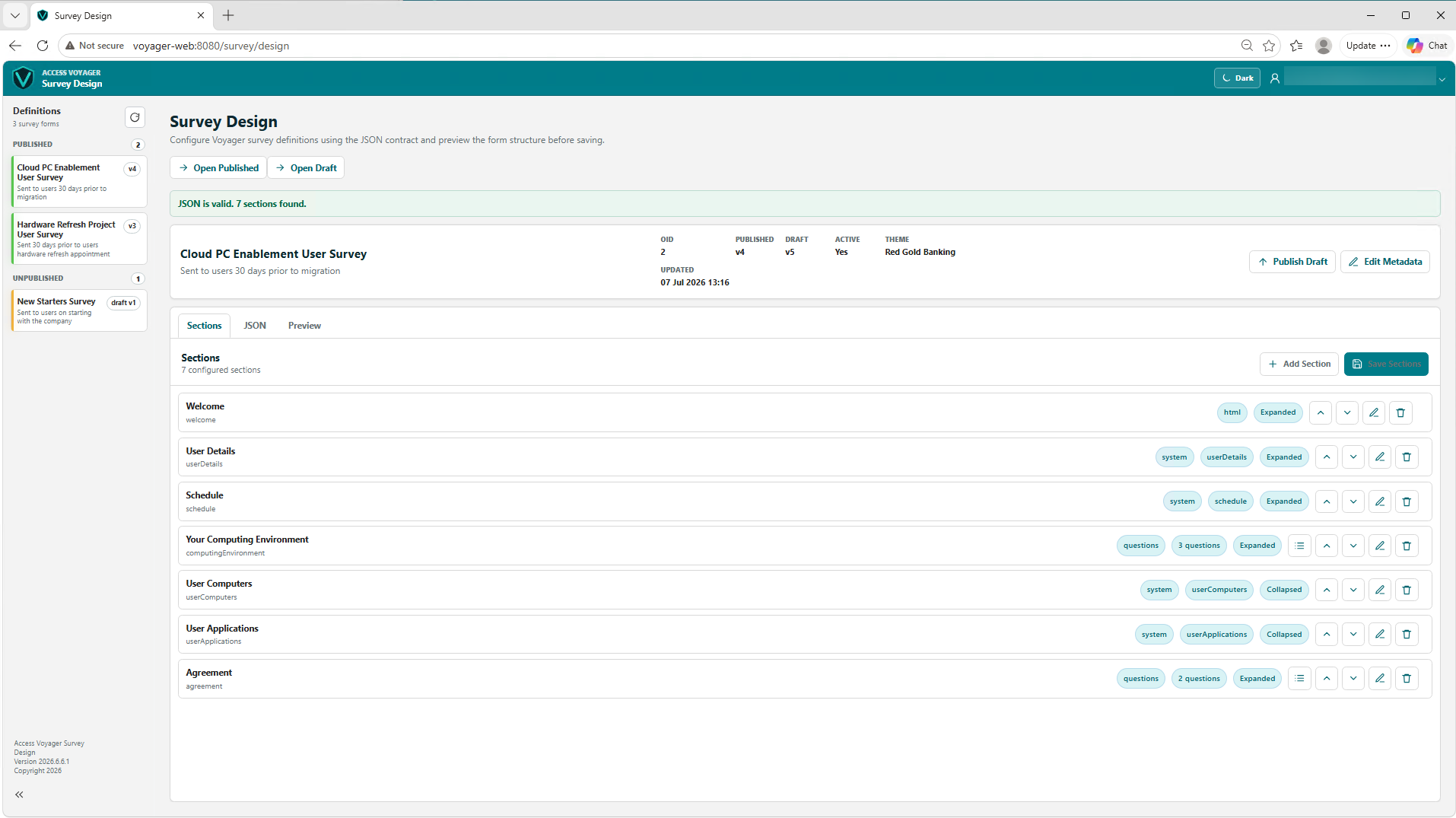Move Agreement section down

tap(1353, 679)
